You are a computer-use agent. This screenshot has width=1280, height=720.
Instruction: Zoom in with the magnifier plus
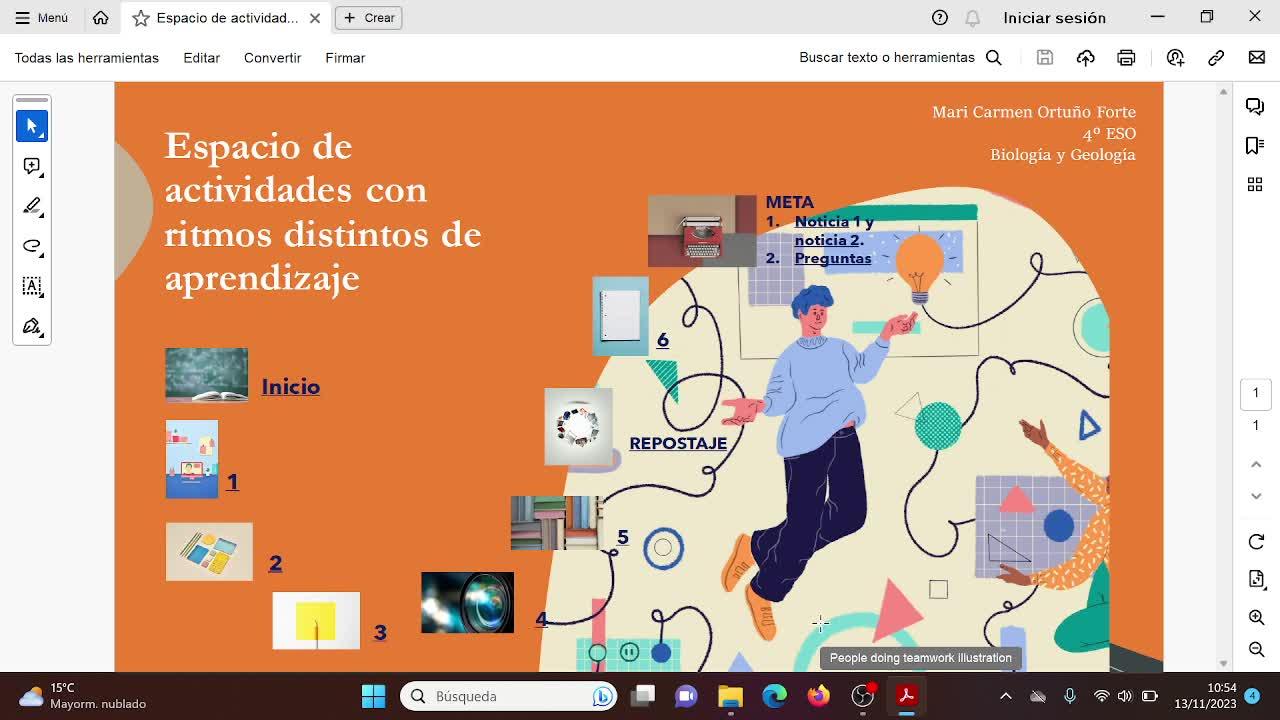tap(1256, 618)
